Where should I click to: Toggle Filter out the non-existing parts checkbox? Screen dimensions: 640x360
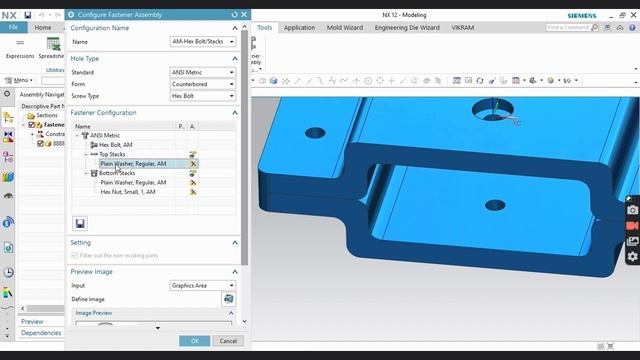74,255
